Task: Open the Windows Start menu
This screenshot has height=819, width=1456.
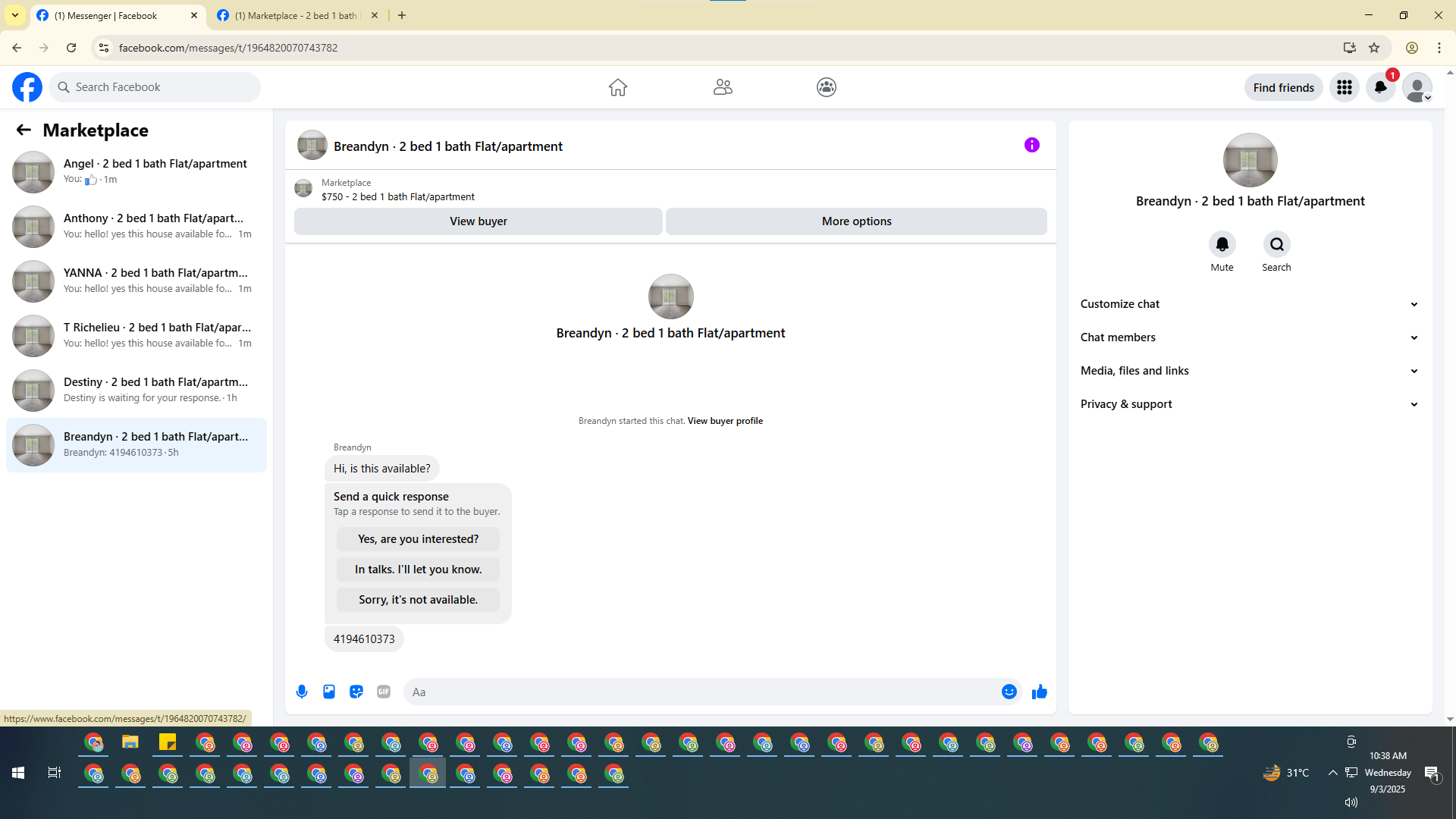Action: [18, 773]
